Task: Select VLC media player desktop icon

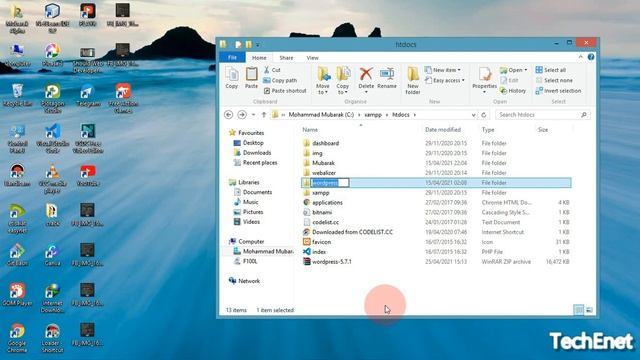Action: point(53,179)
